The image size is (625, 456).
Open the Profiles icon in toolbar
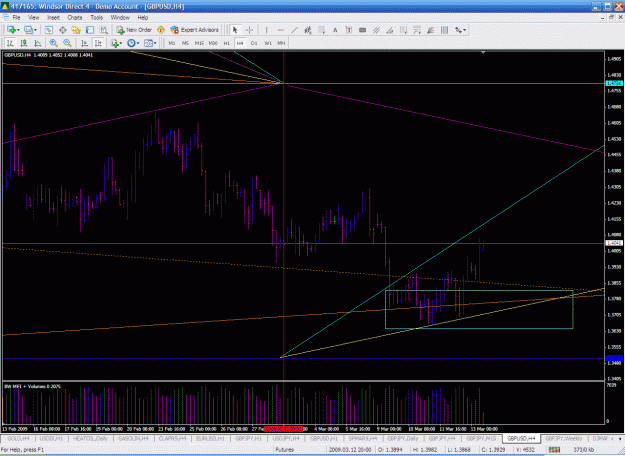click(28, 30)
